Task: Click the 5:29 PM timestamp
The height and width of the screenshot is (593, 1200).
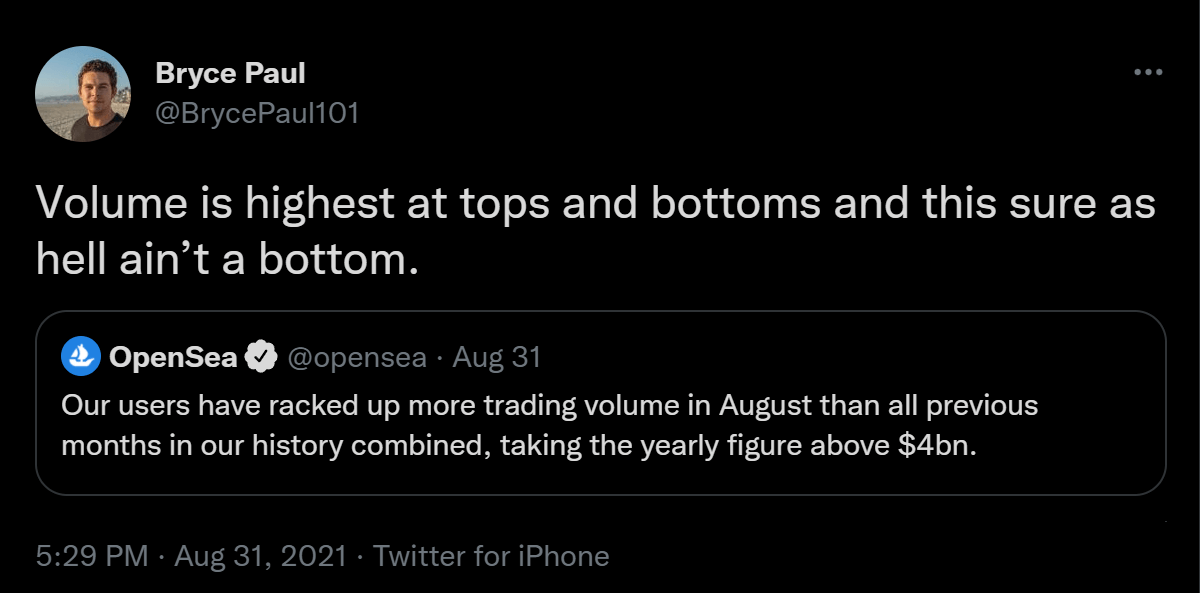Action: tap(92, 556)
